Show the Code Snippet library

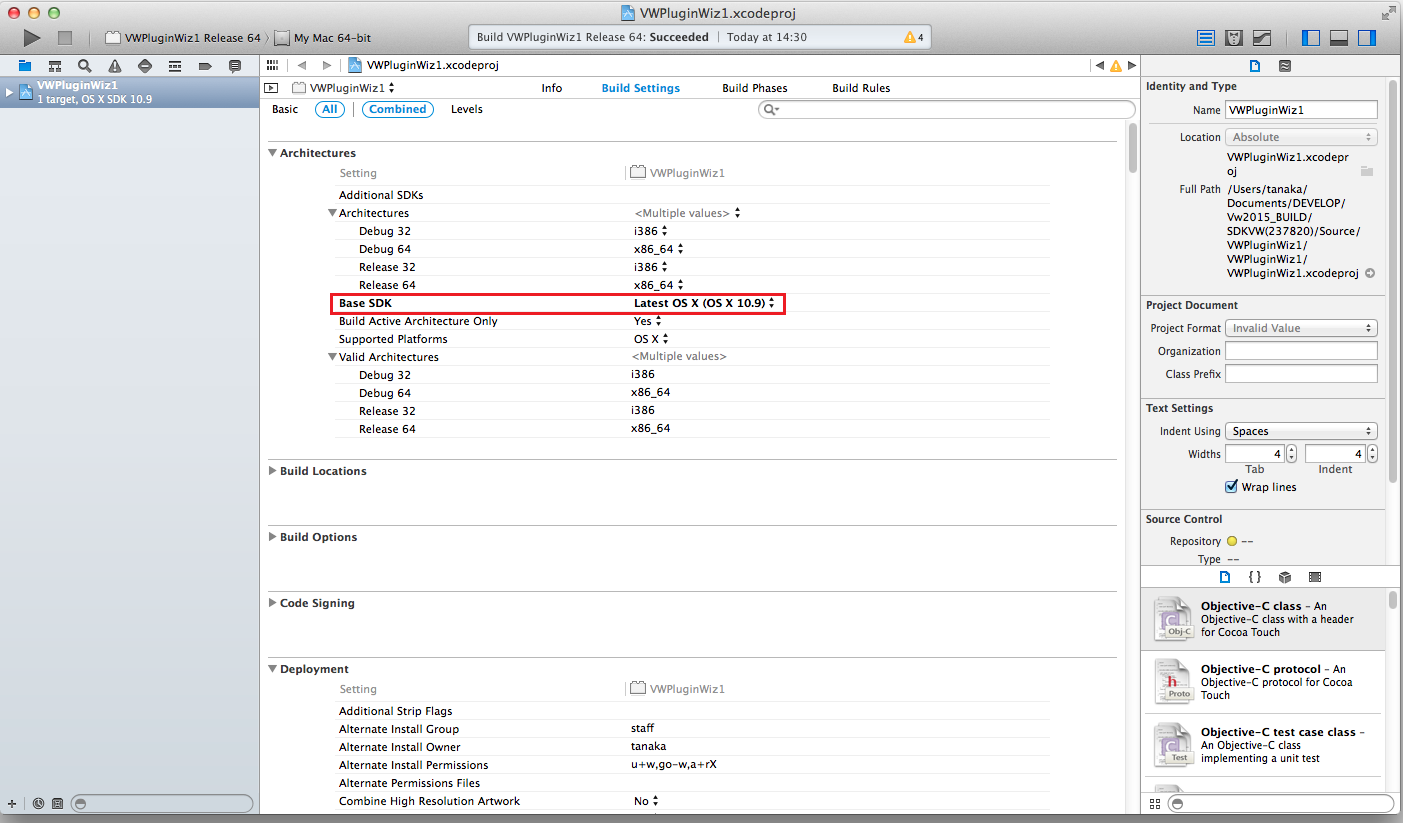pos(1255,577)
